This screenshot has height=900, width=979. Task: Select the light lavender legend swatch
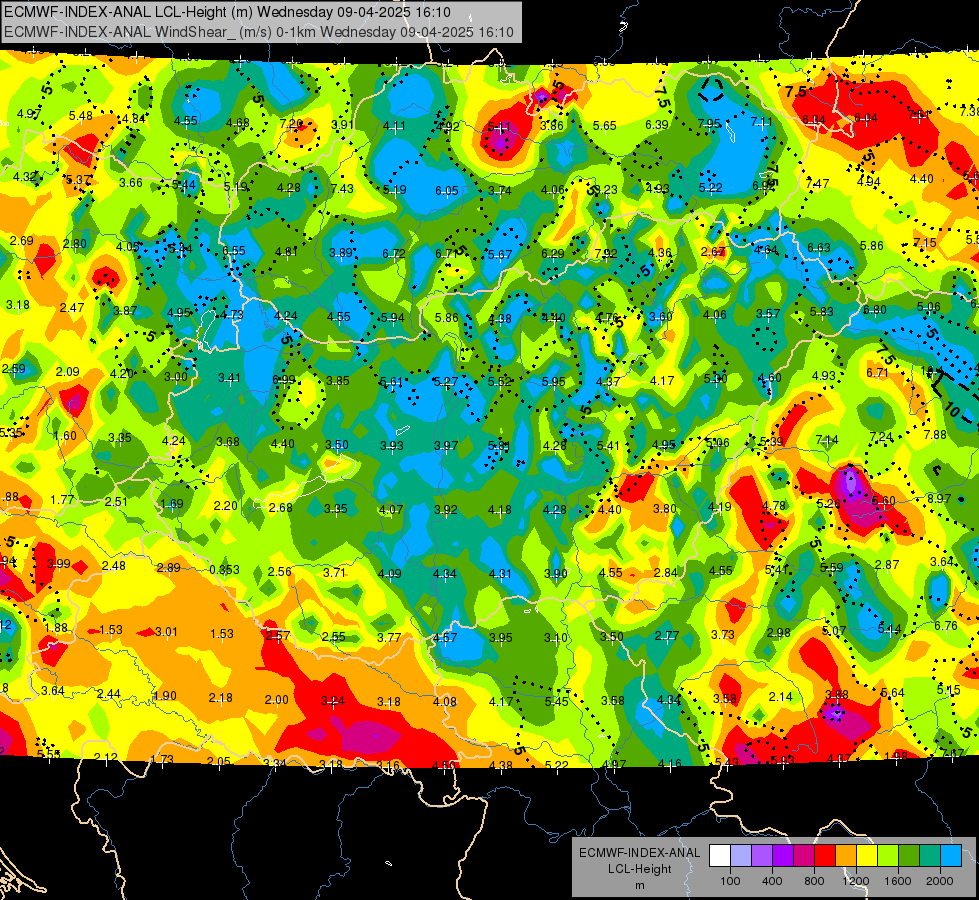click(741, 856)
